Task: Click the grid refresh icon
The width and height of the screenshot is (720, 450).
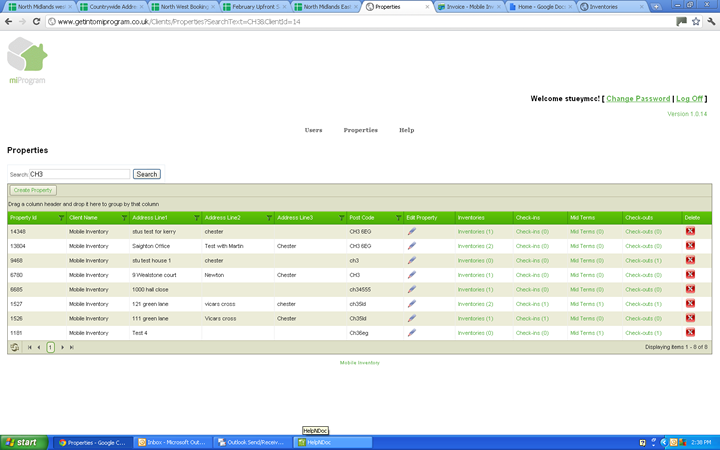Action: coord(15,347)
